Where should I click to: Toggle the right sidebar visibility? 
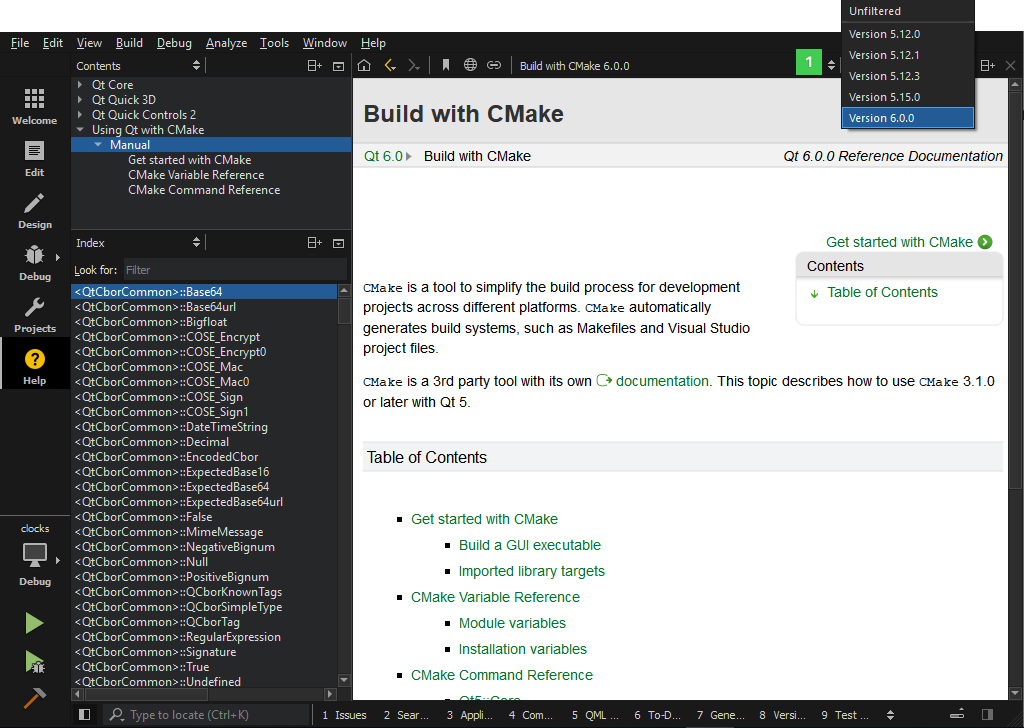point(987,715)
